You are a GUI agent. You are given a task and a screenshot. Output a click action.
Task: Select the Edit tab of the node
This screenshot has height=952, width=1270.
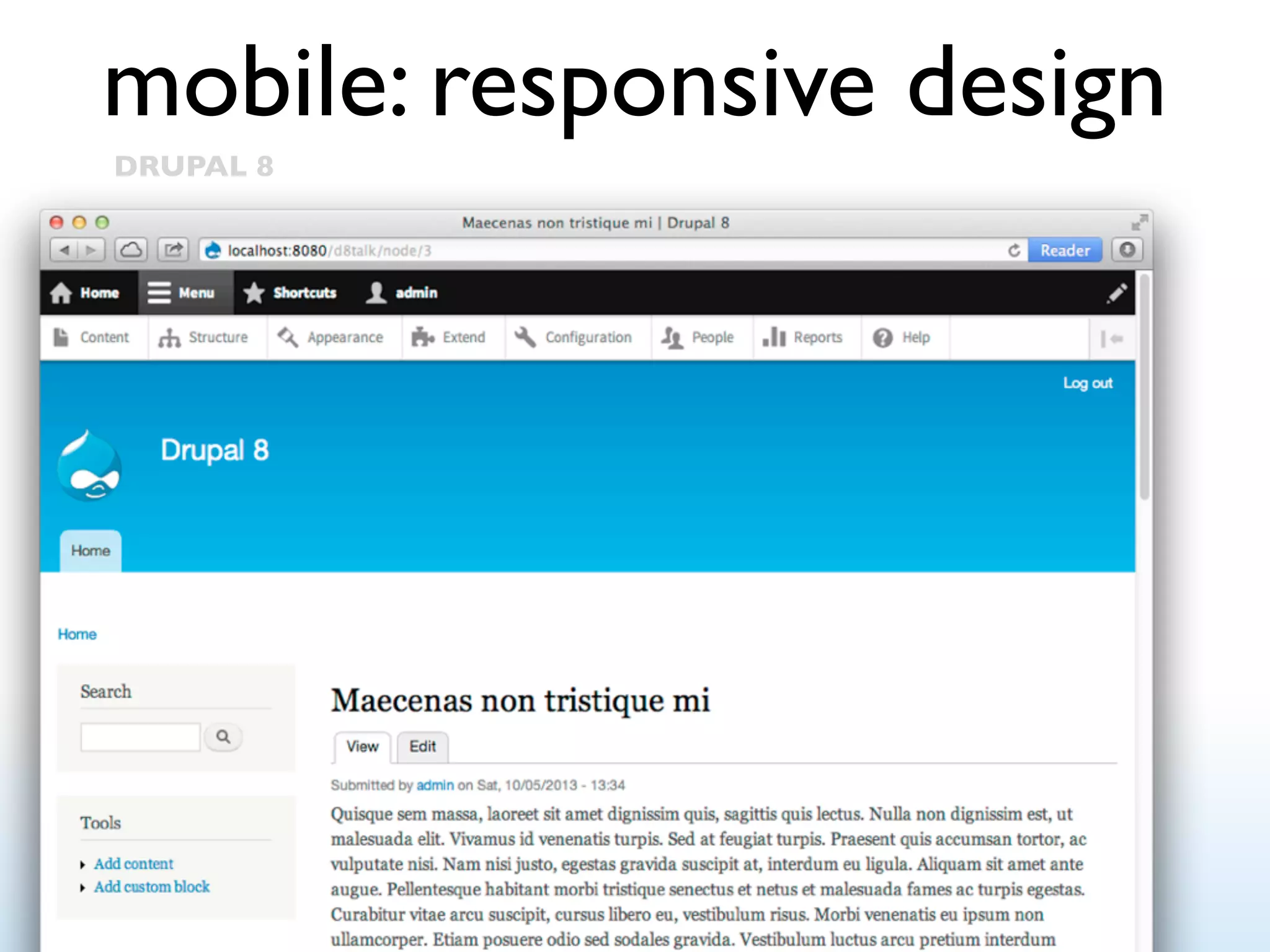click(x=422, y=747)
